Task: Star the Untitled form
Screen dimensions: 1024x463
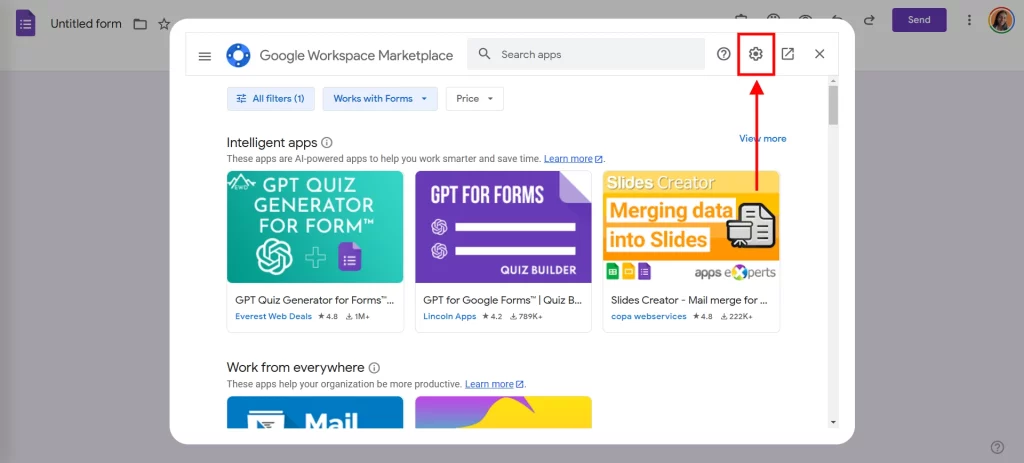Action: click(x=164, y=24)
